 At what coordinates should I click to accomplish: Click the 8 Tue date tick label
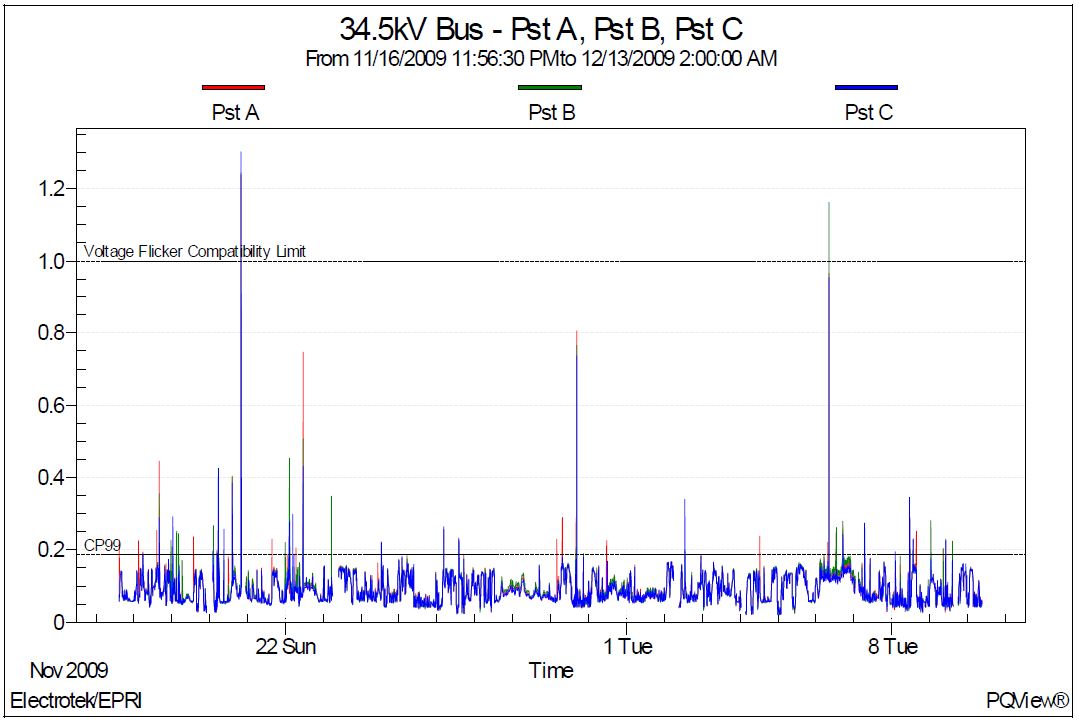893,647
